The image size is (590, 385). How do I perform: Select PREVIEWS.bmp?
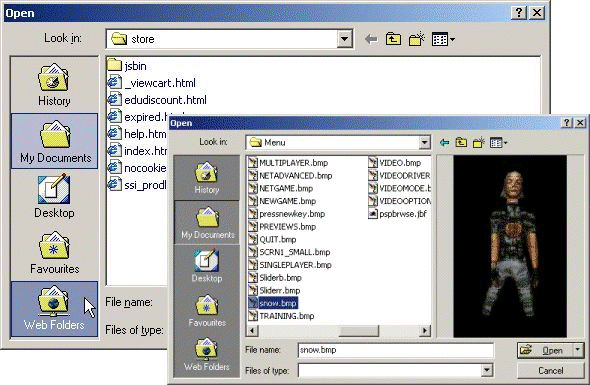pos(282,227)
